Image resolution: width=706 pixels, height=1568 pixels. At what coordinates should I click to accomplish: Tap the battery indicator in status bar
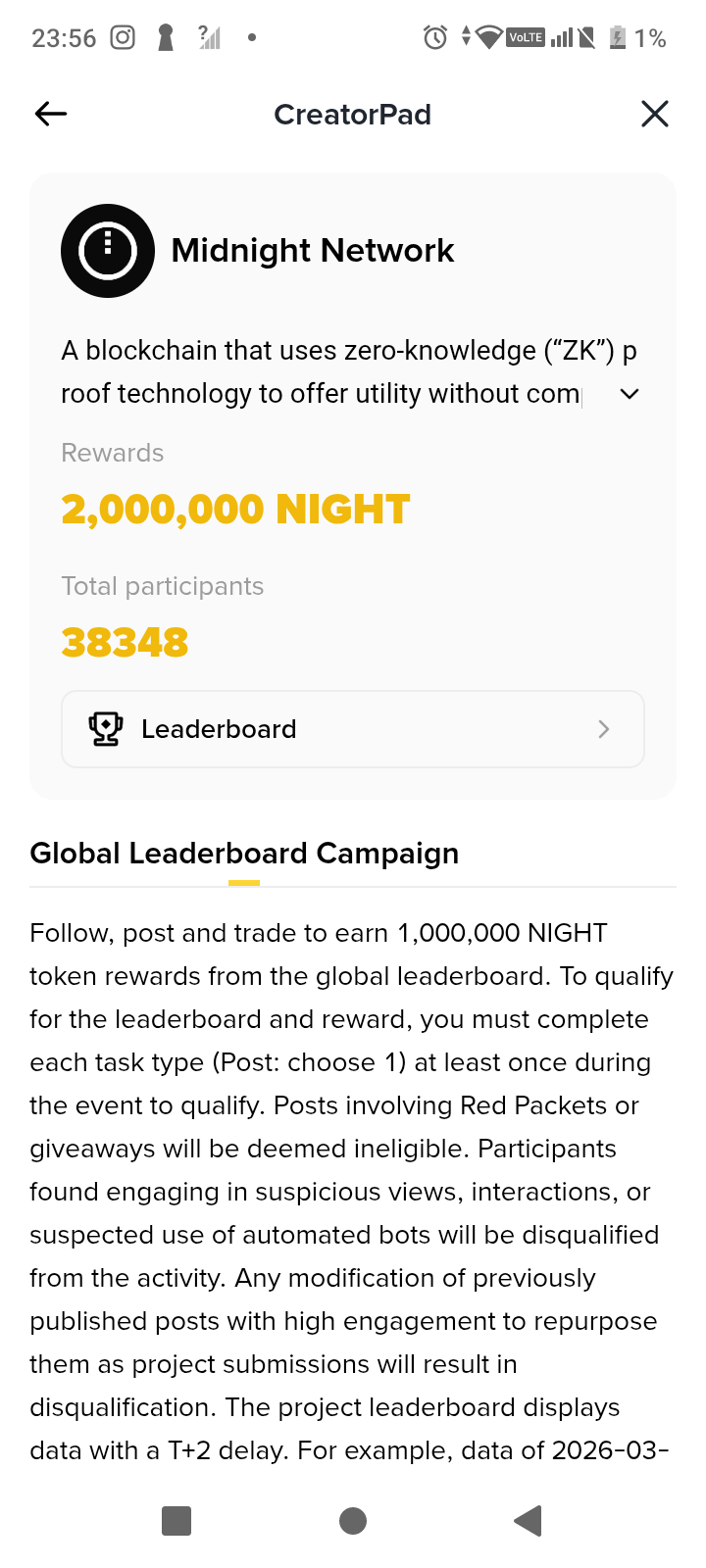[618, 38]
